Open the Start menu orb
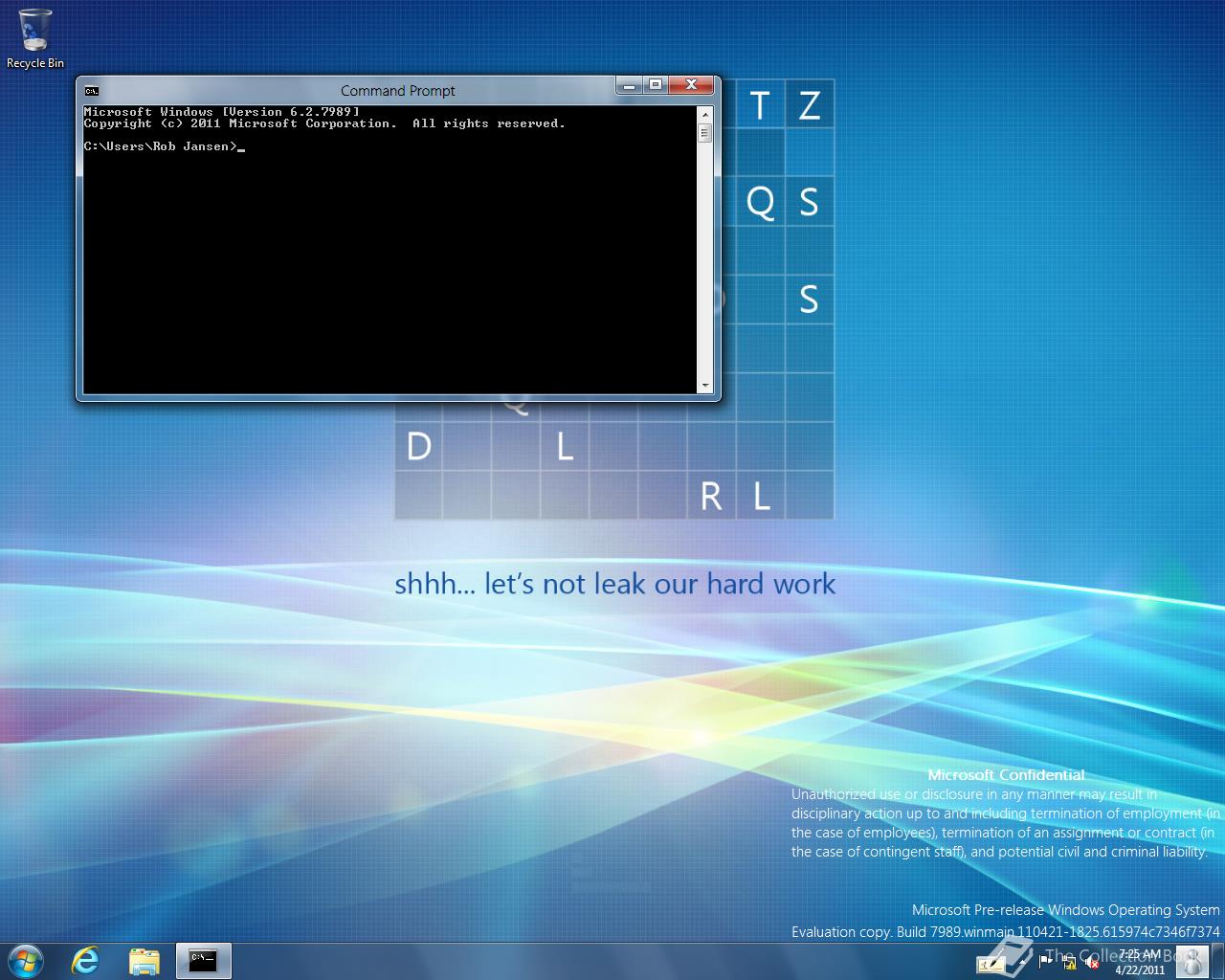This screenshot has height=980, width=1225. coord(26,961)
